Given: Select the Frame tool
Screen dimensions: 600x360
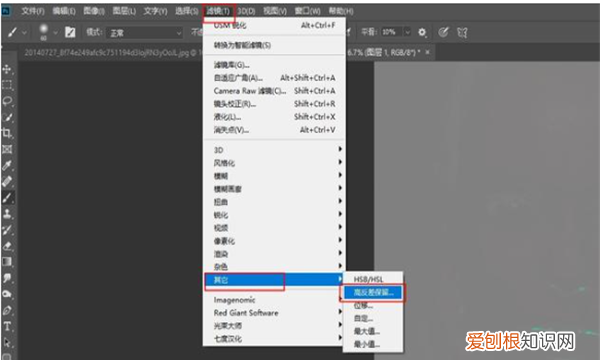Looking at the screenshot, I should (7, 149).
